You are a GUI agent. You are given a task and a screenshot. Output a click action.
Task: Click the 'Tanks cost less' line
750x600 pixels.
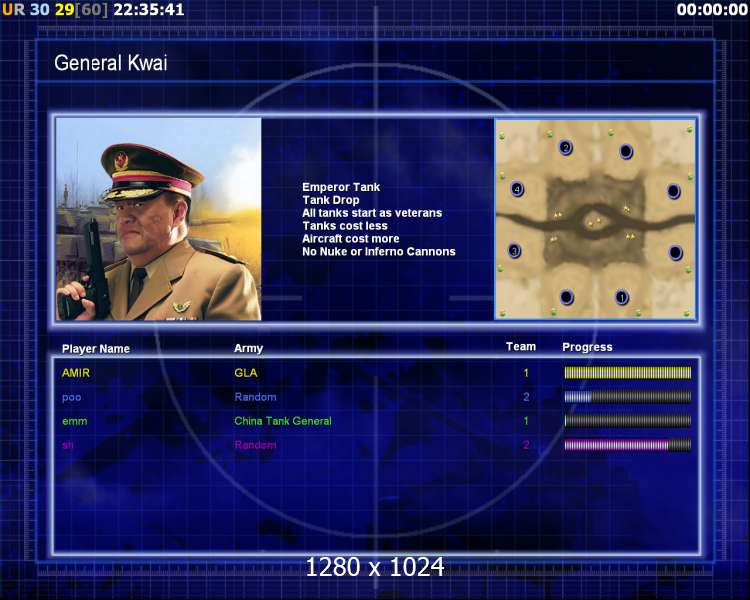point(344,226)
